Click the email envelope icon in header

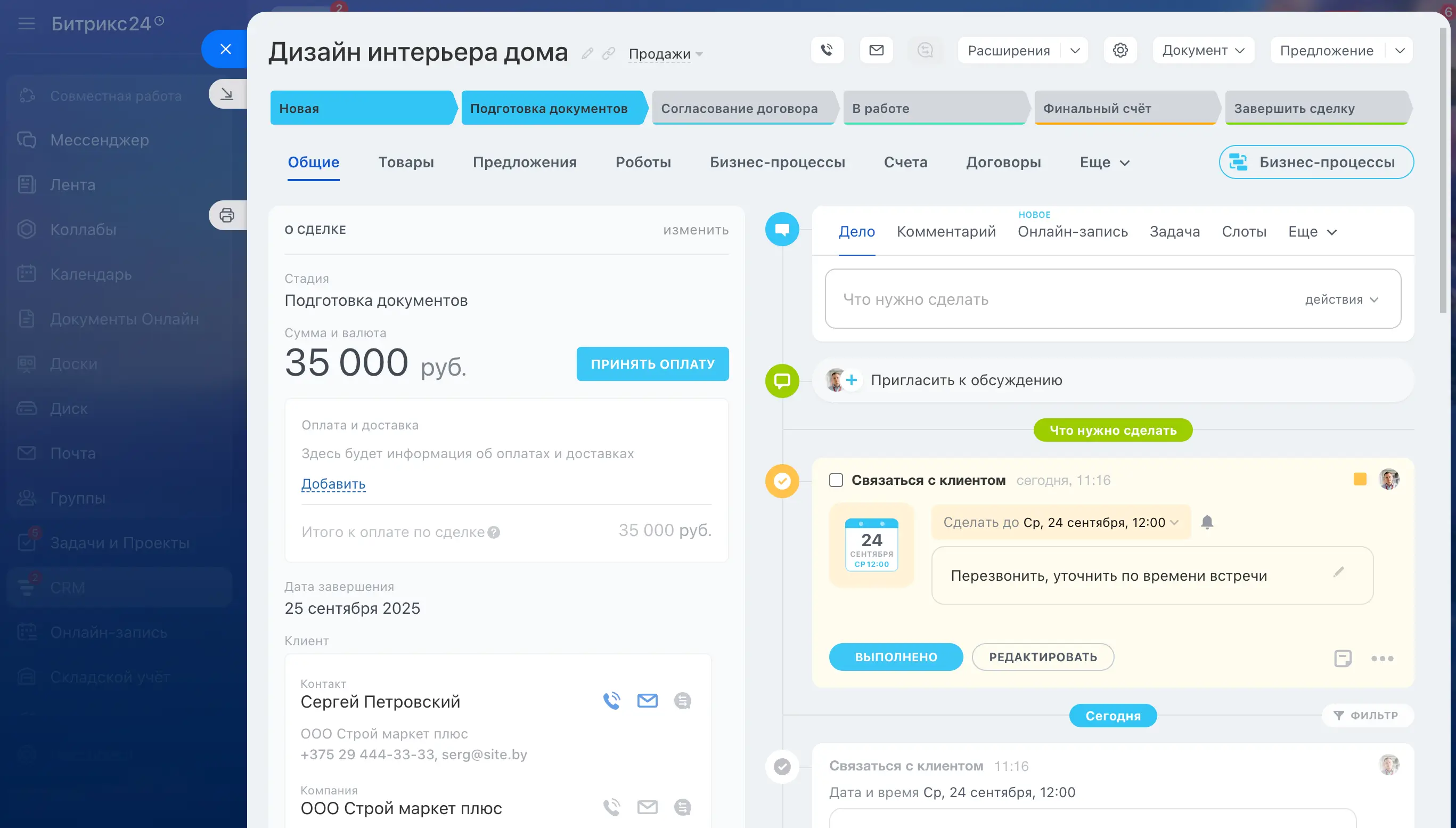(x=877, y=51)
